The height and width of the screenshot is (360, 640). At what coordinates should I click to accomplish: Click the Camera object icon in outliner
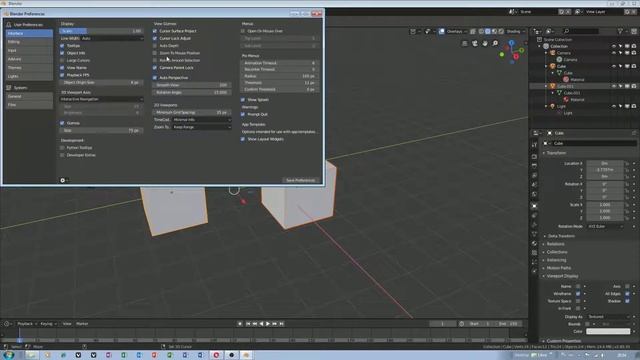tap(553, 53)
